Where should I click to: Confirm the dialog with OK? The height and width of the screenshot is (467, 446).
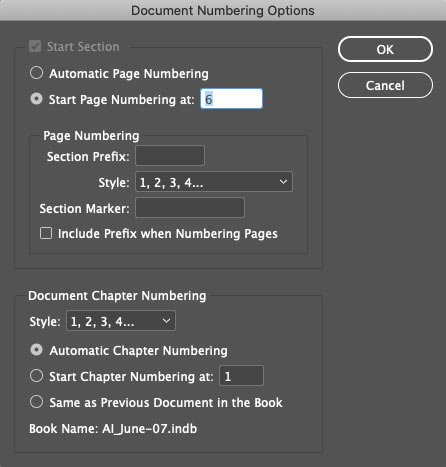click(385, 49)
